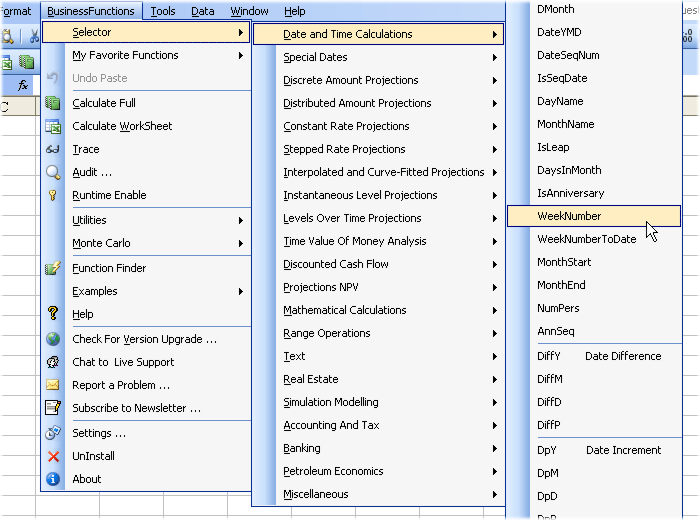Open Function Finder
Viewport: 700px width, 520px height.
pos(146,268)
